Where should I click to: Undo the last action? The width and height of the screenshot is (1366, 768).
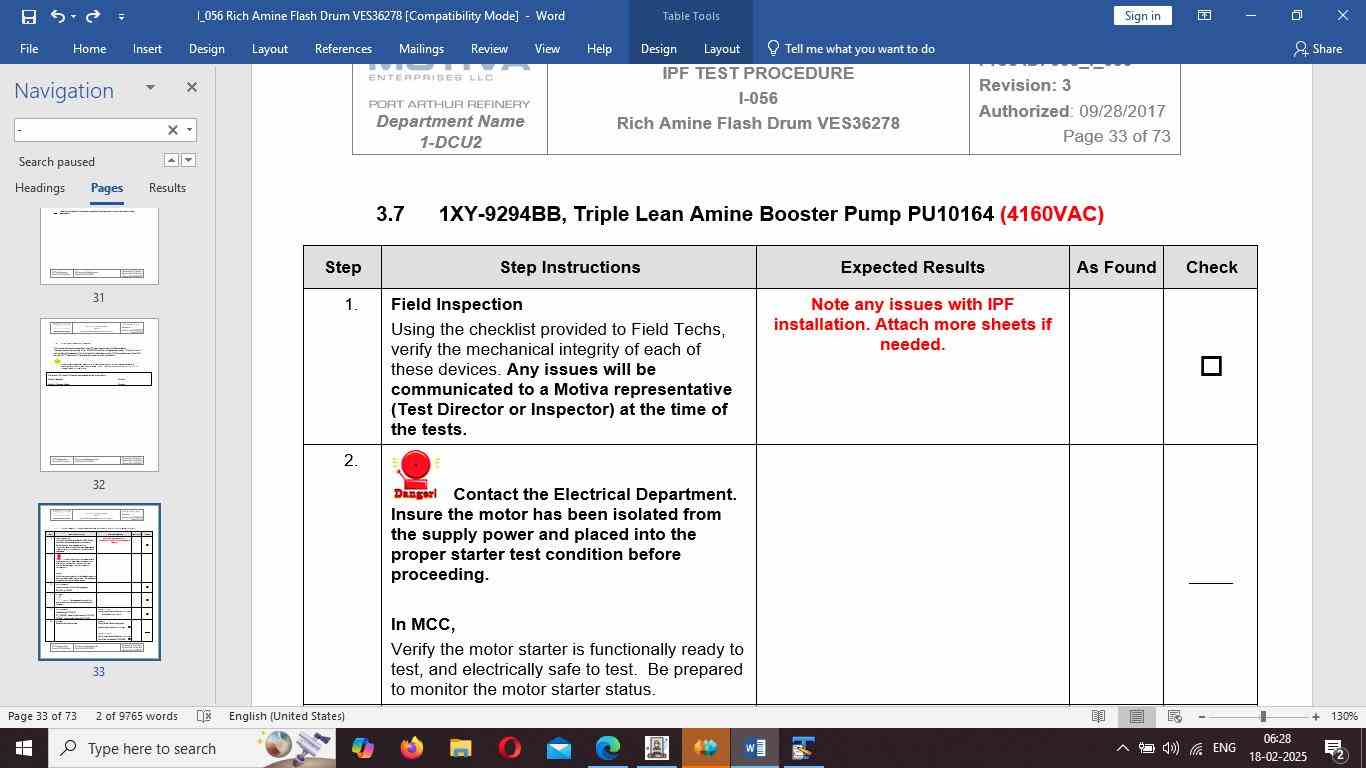(57, 16)
